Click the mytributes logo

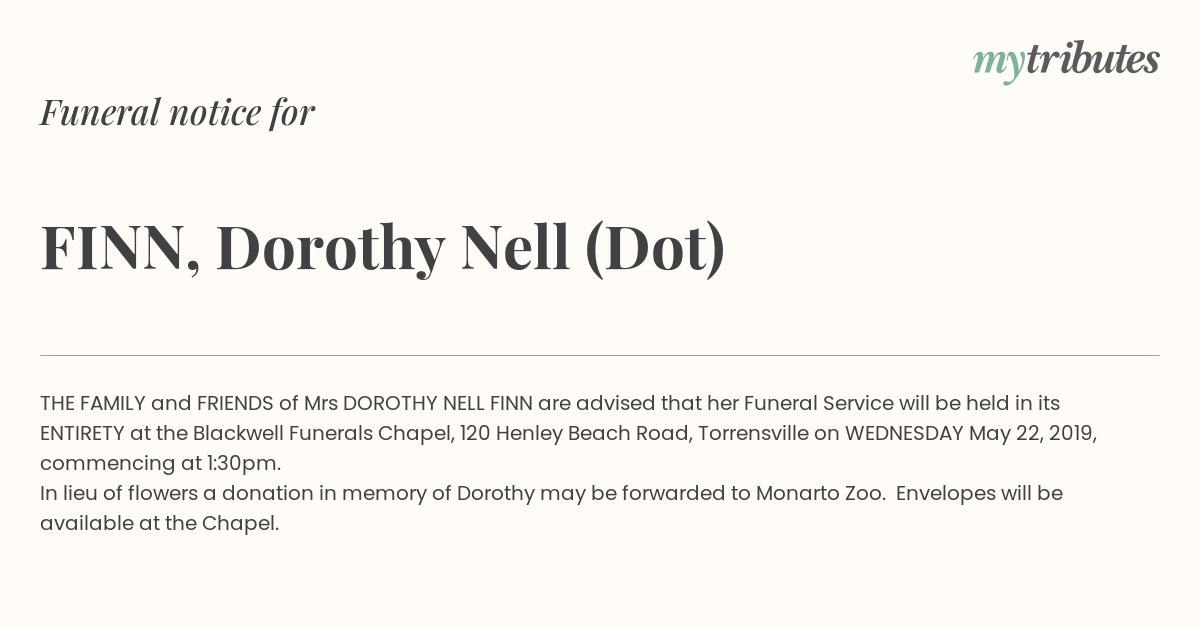[1066, 61]
